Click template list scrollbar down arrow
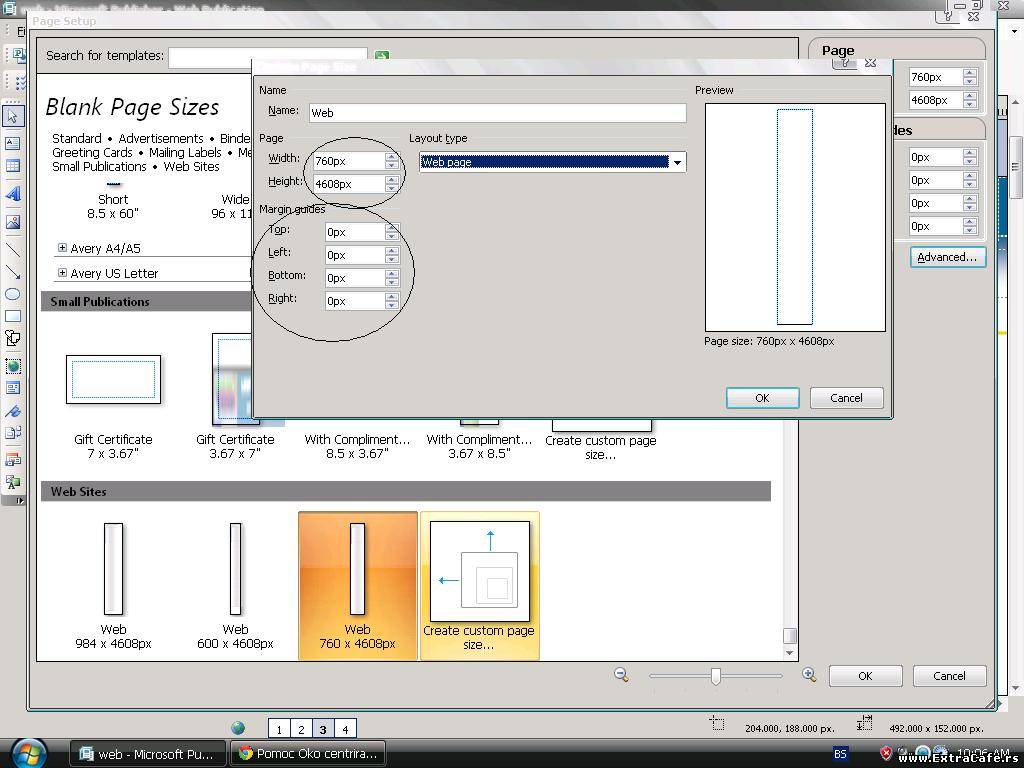 pyautogui.click(x=790, y=652)
